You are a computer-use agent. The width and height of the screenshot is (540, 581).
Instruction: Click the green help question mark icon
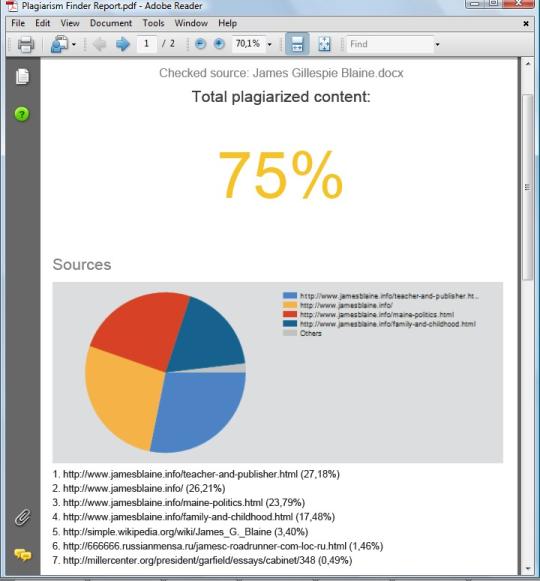pyautogui.click(x=22, y=114)
